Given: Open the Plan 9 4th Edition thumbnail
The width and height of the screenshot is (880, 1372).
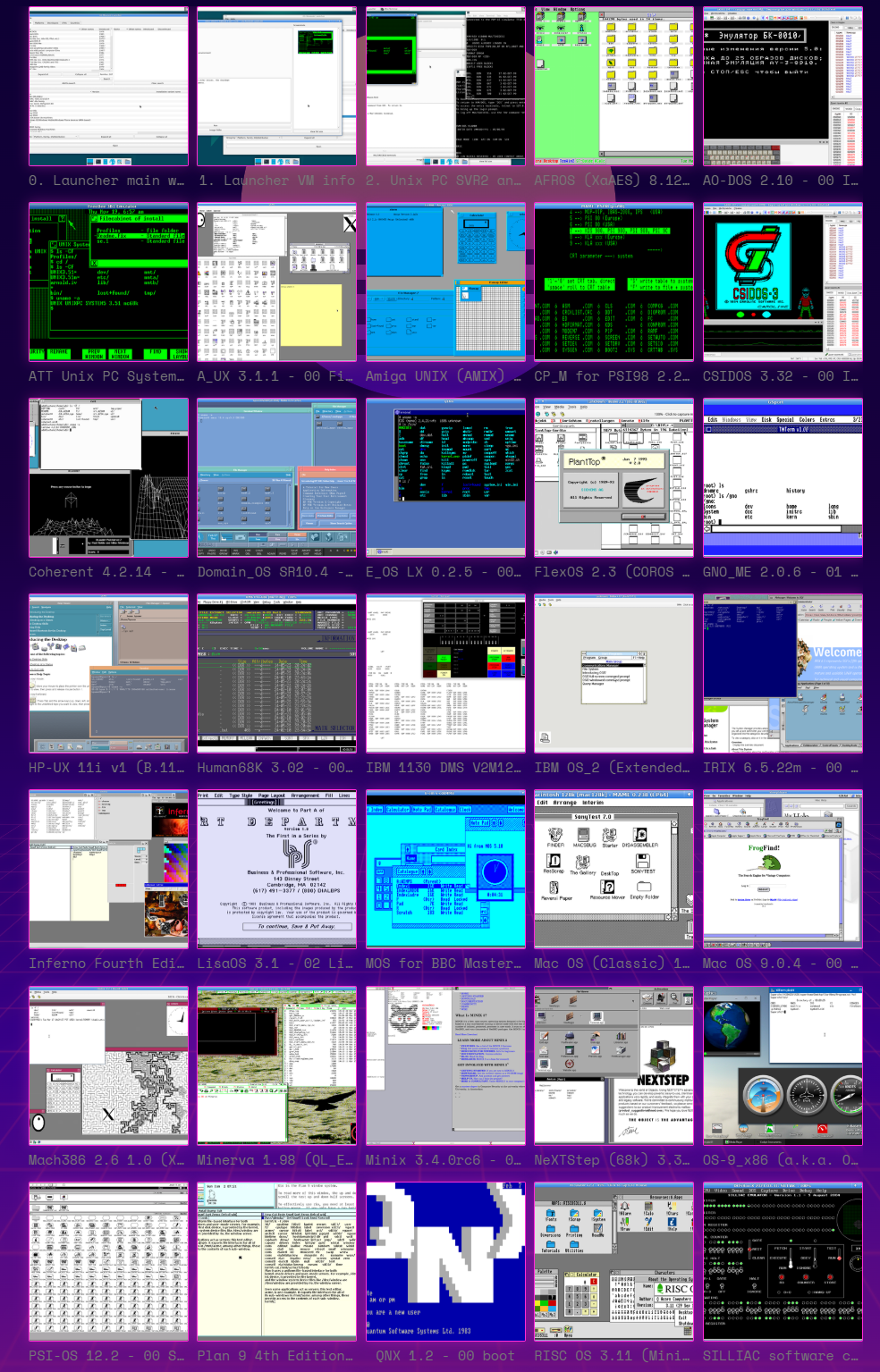Looking at the screenshot, I should pos(276,1262).
